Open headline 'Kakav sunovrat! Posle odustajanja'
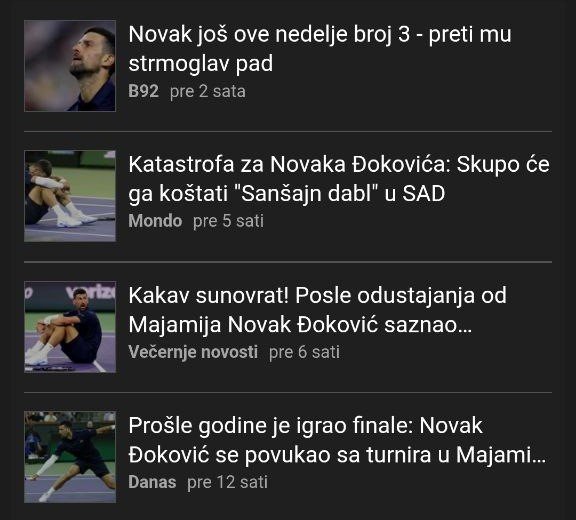Viewport: 576px width, 520px height. click(x=318, y=310)
